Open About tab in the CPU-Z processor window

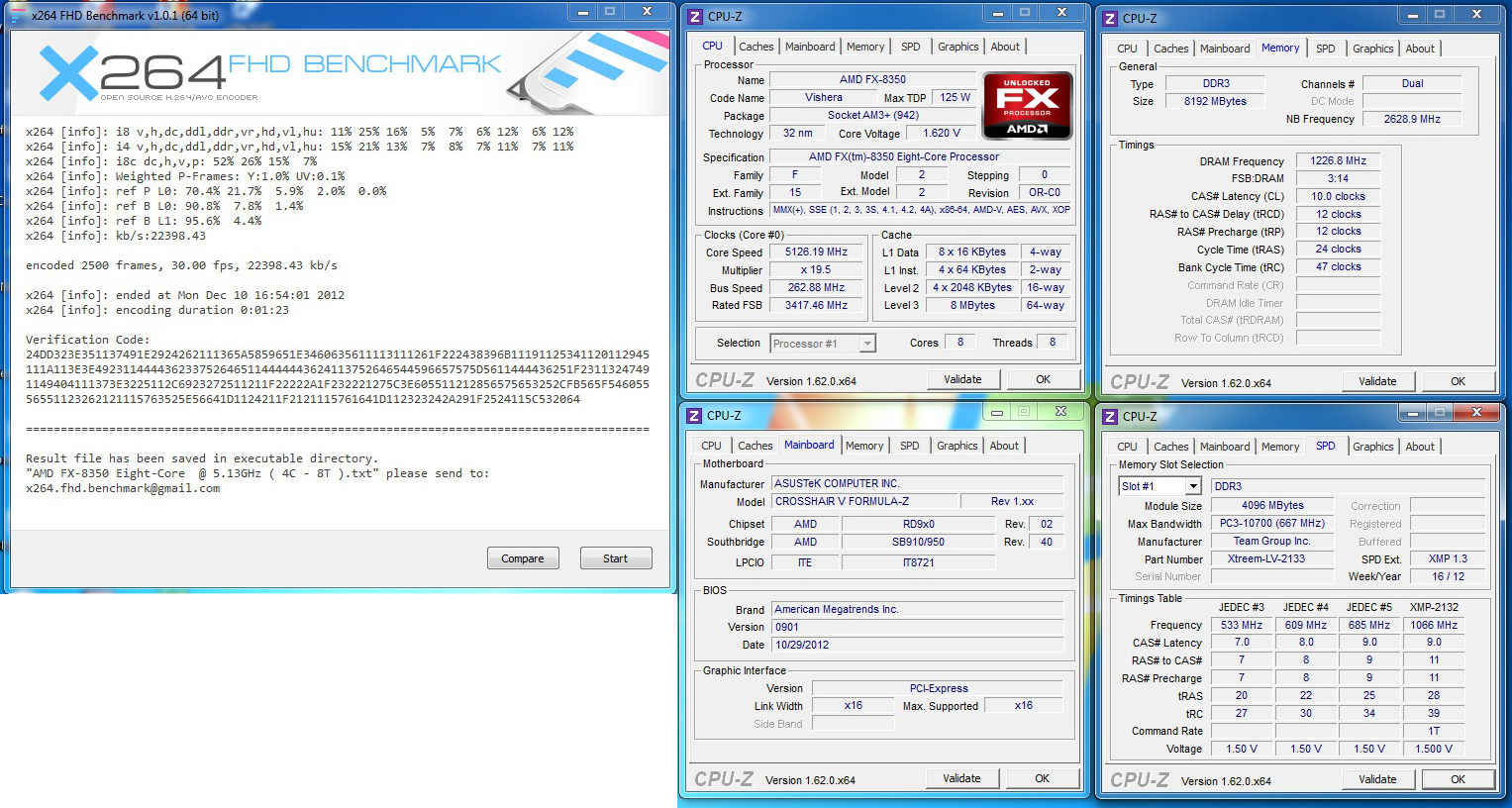click(1005, 47)
